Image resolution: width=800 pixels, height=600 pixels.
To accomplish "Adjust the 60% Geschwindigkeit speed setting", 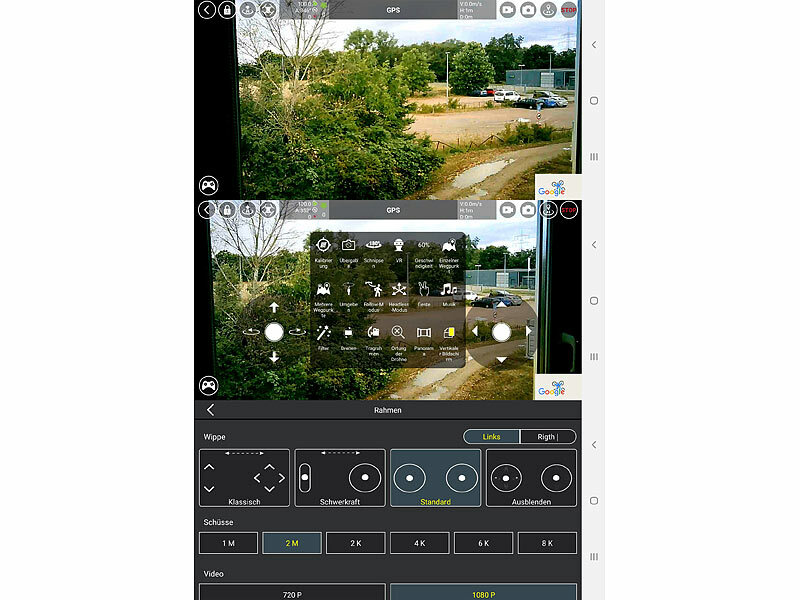I will (x=423, y=246).
